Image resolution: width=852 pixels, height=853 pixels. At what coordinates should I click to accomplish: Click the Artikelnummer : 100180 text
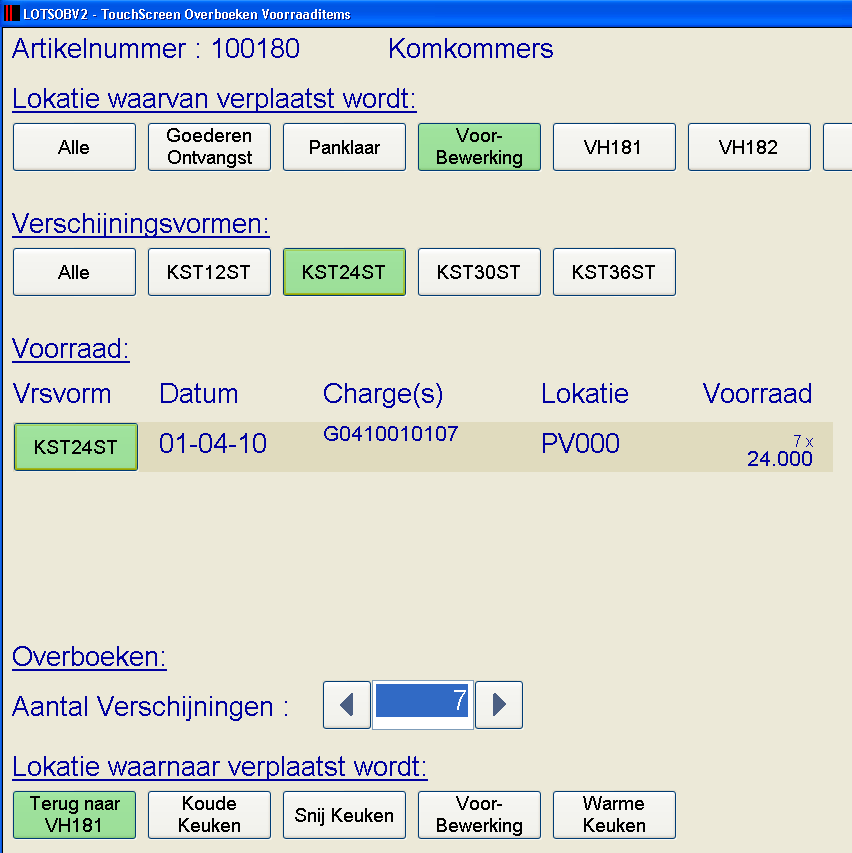coord(156,49)
